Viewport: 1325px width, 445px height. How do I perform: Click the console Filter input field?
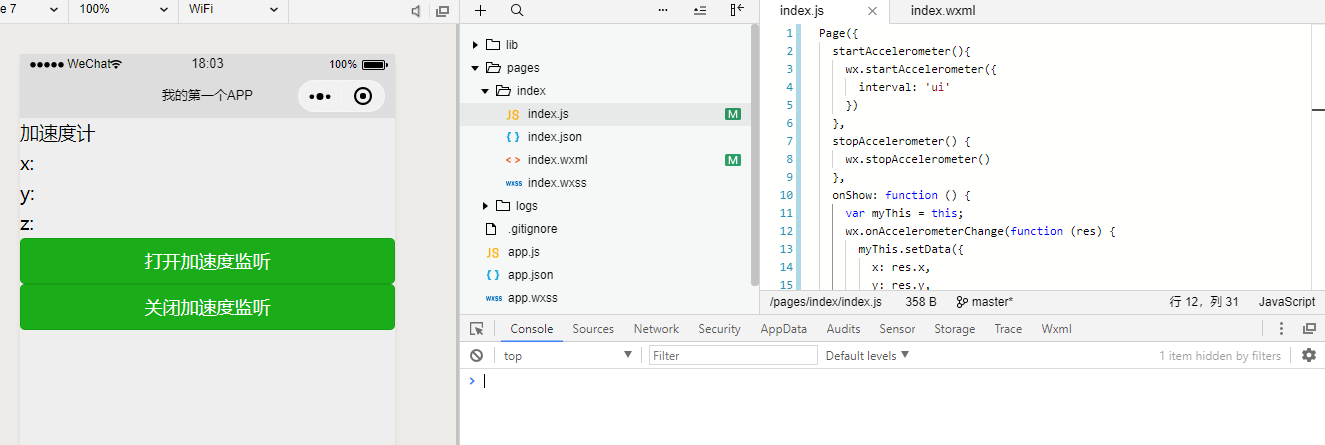[732, 355]
